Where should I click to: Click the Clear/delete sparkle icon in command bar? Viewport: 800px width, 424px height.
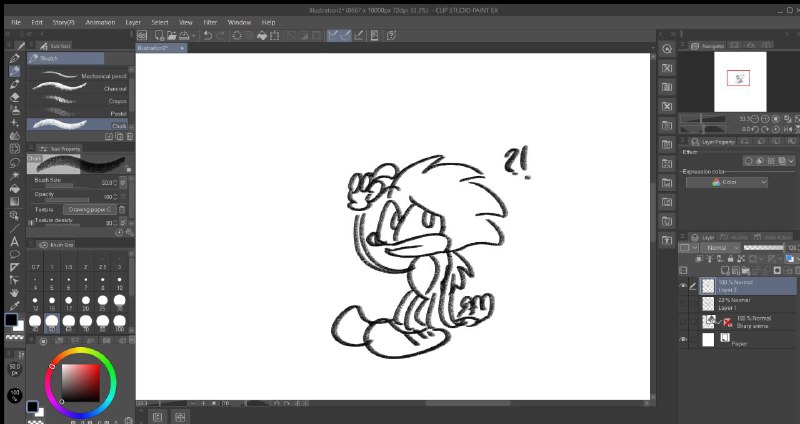(237, 35)
